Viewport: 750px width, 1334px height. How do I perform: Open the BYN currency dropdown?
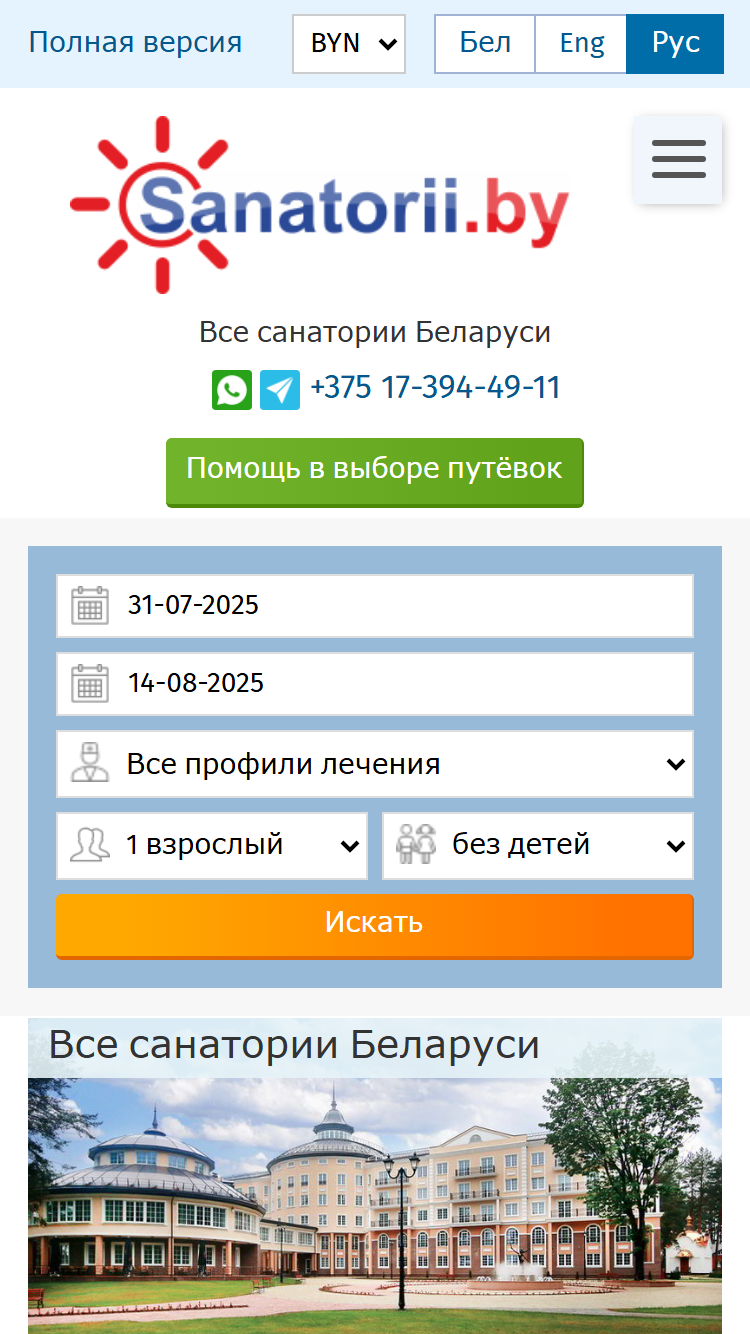coord(349,44)
